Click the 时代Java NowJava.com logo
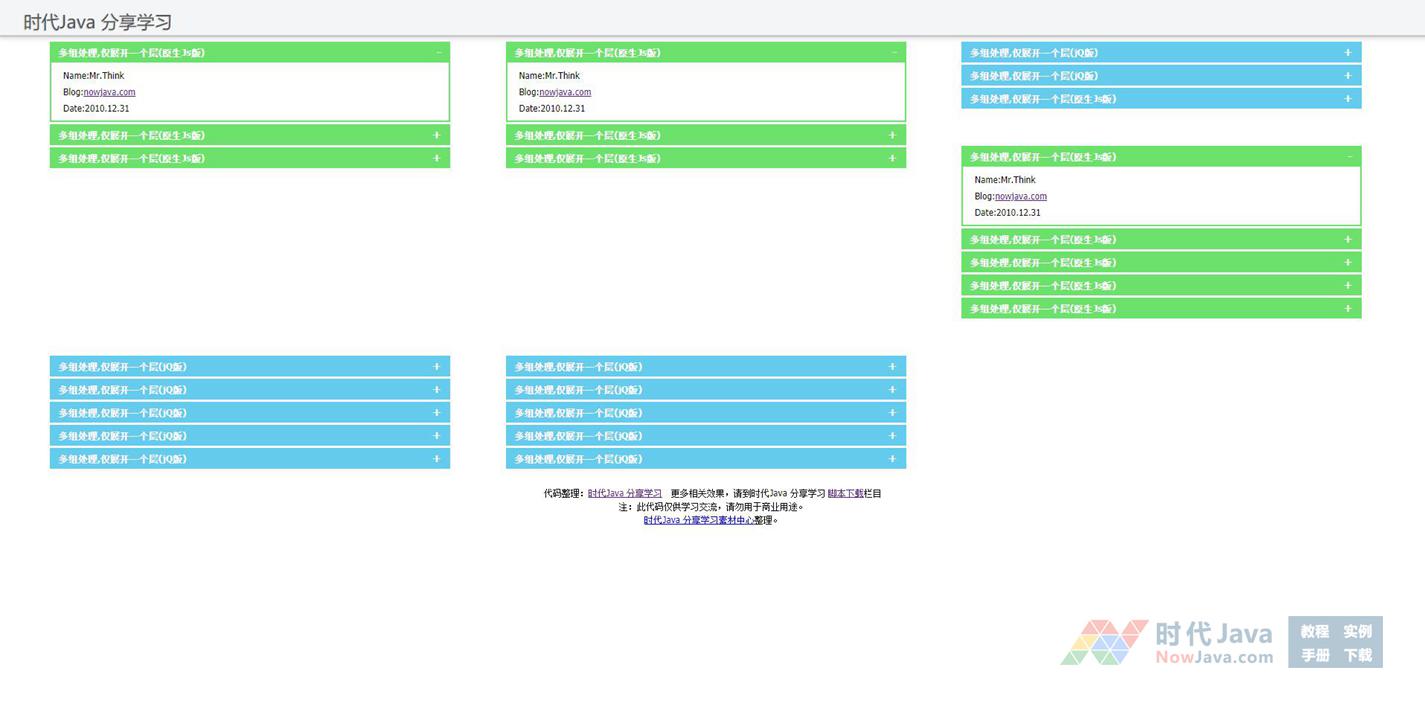Viewport: 1425px width, 718px height. 1166,642
